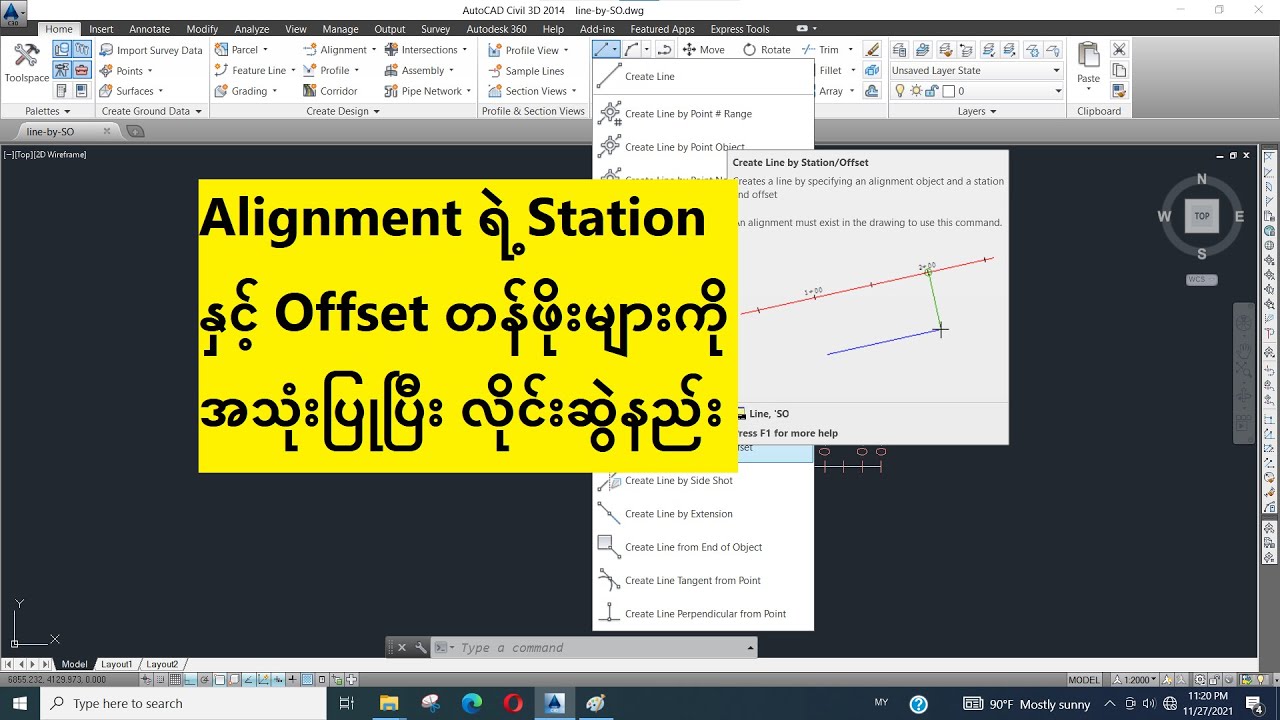
Task: Click Import Survey Data
Action: (x=150, y=50)
